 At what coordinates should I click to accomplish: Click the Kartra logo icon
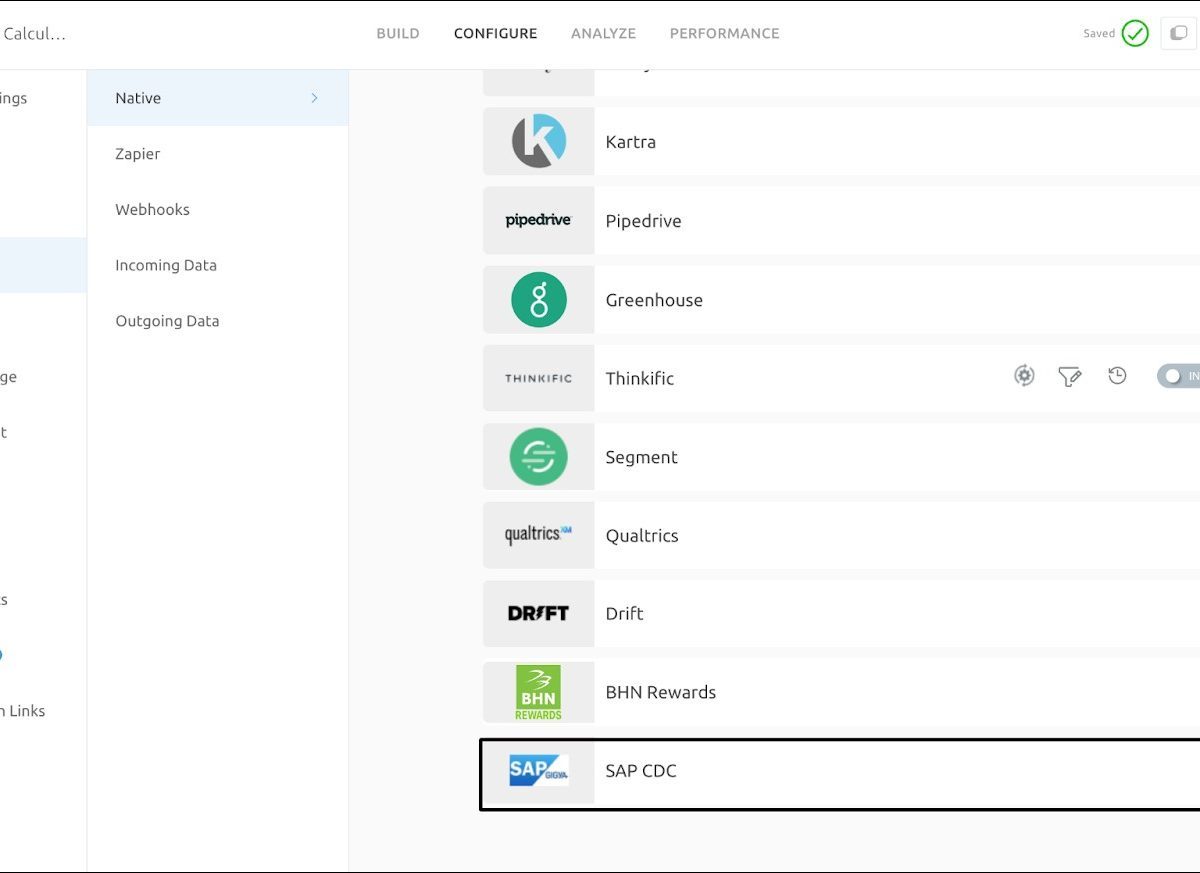pos(539,142)
